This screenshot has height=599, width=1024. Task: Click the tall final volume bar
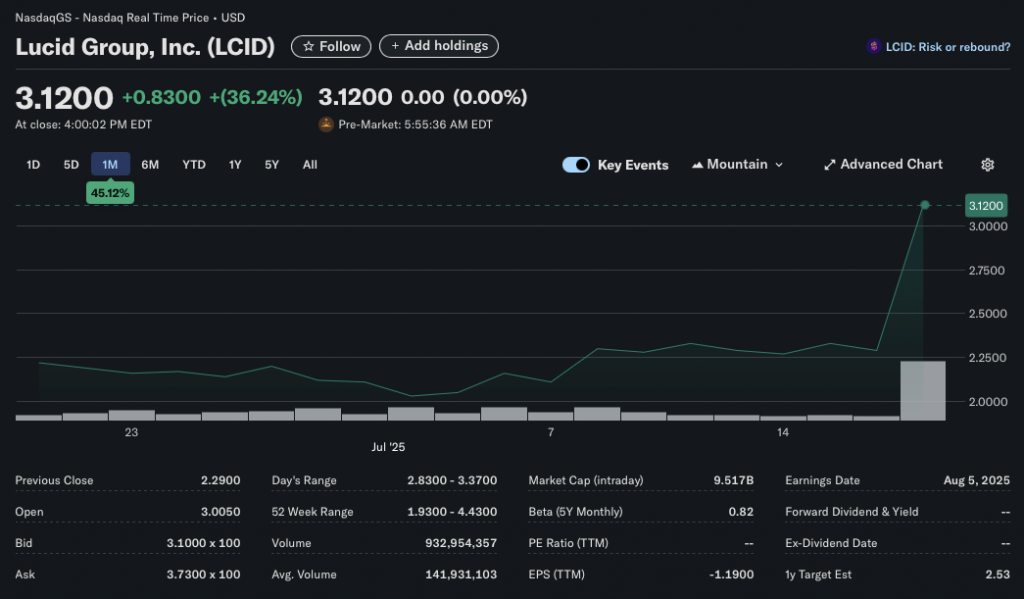pyautogui.click(x=923, y=391)
